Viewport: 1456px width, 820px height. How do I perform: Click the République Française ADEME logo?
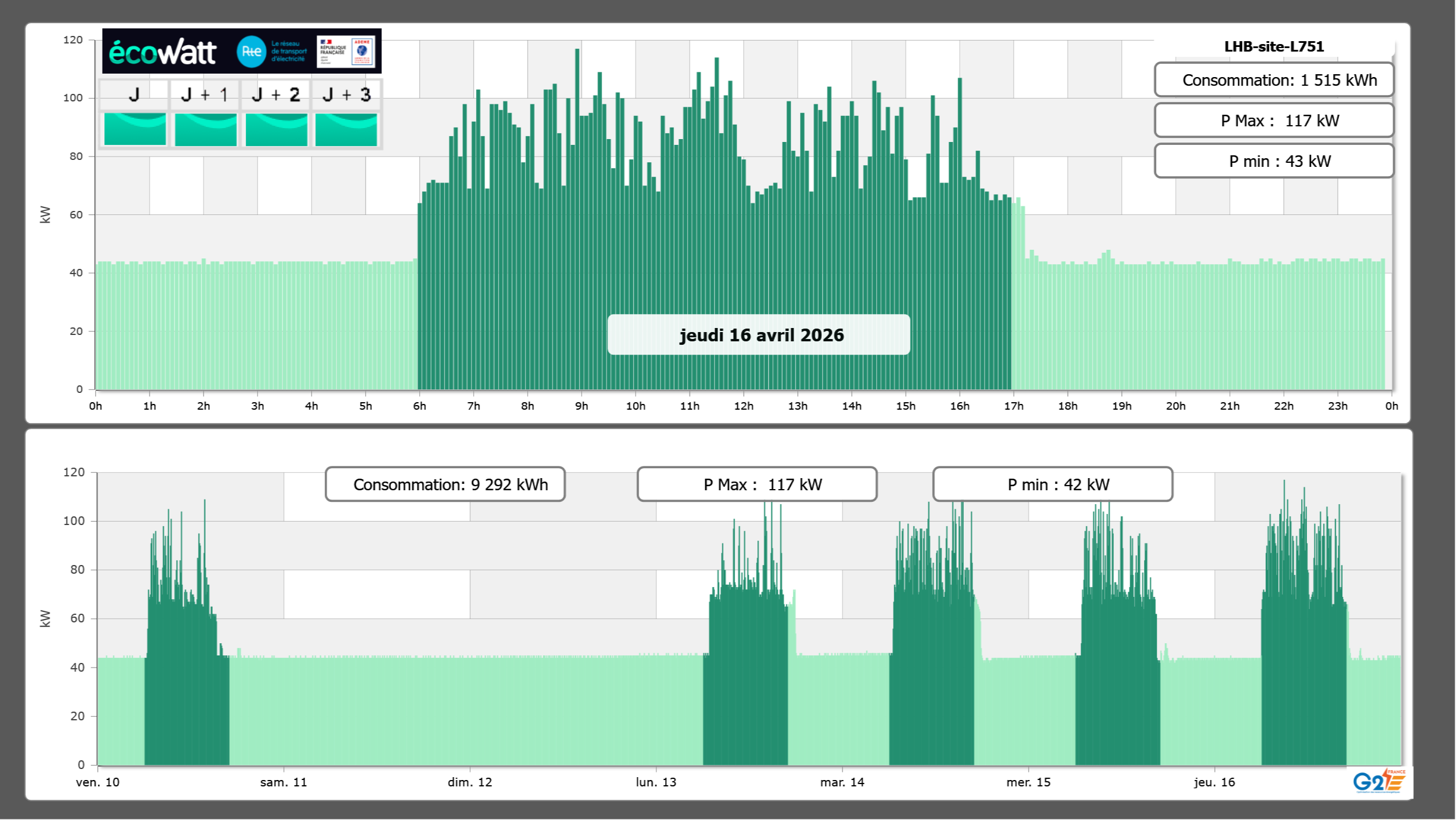pos(346,52)
